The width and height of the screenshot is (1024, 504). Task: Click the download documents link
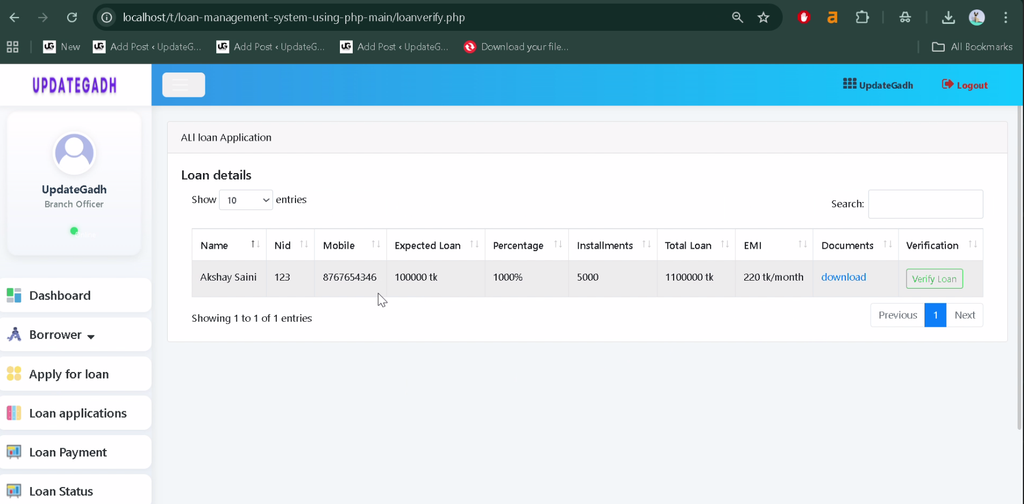(x=843, y=277)
